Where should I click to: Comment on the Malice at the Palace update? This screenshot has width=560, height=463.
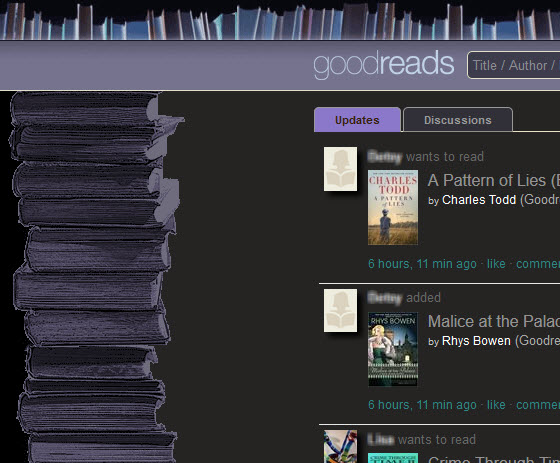538,405
